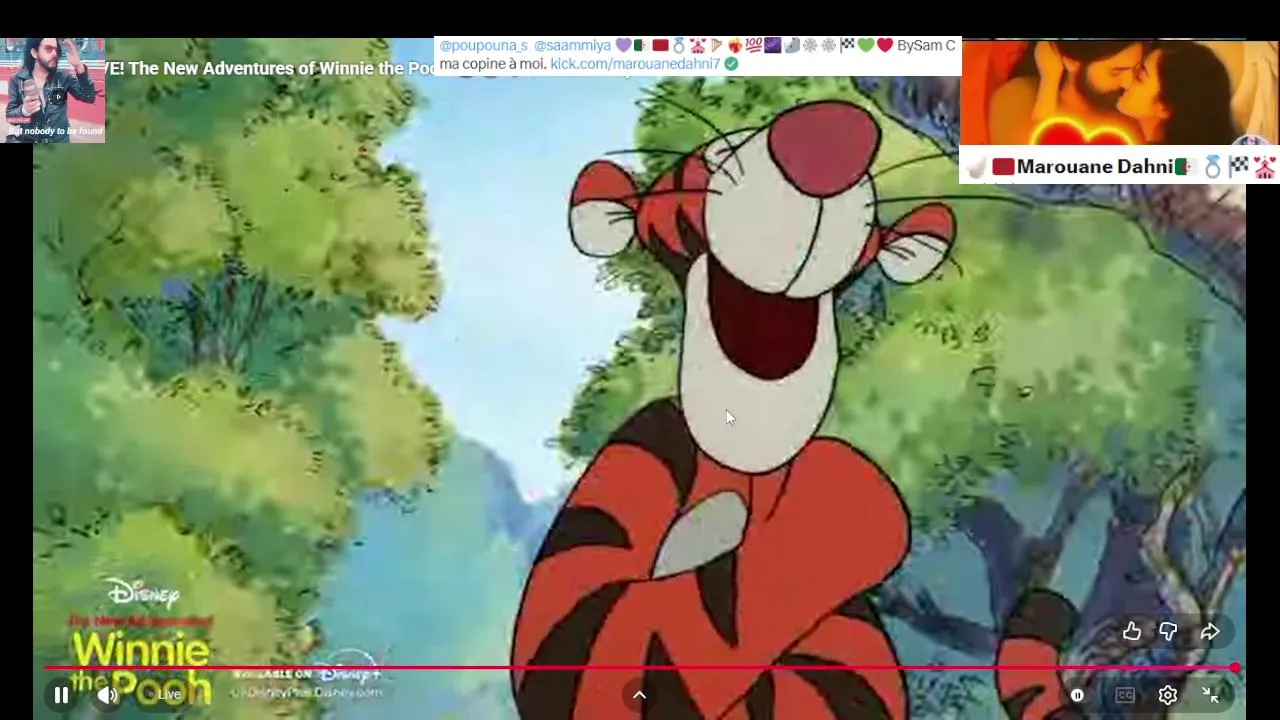Click the verified checkmark badge in overlay
The height and width of the screenshot is (720, 1280).
pos(731,64)
